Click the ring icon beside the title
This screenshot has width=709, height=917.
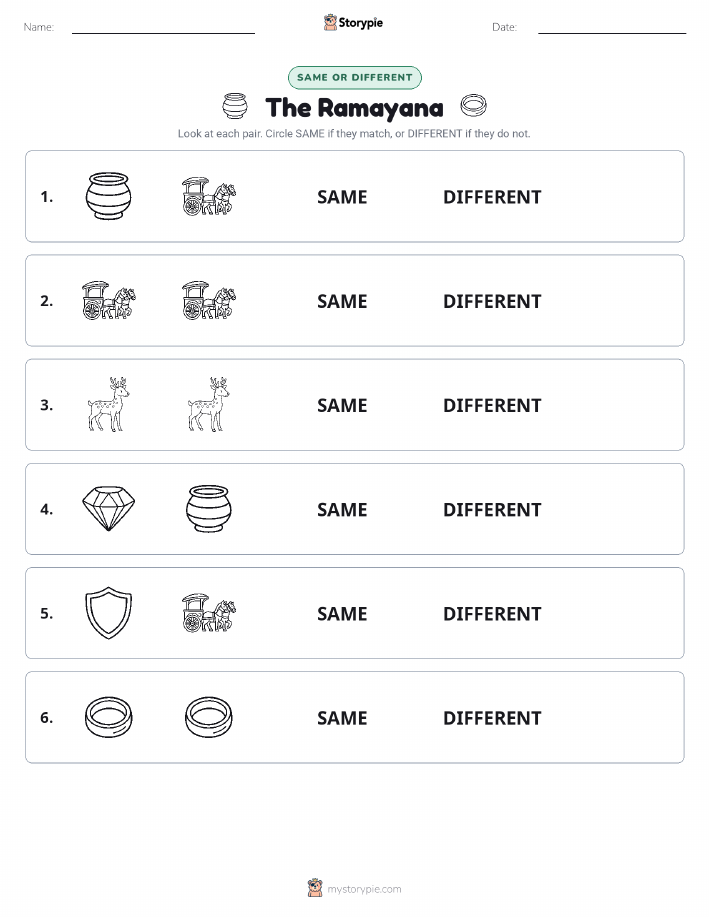point(473,105)
